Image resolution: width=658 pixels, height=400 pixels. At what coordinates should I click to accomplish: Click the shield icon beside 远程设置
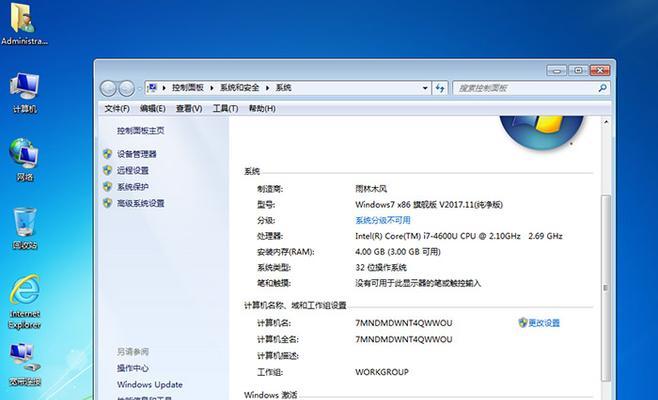pyautogui.click(x=107, y=170)
